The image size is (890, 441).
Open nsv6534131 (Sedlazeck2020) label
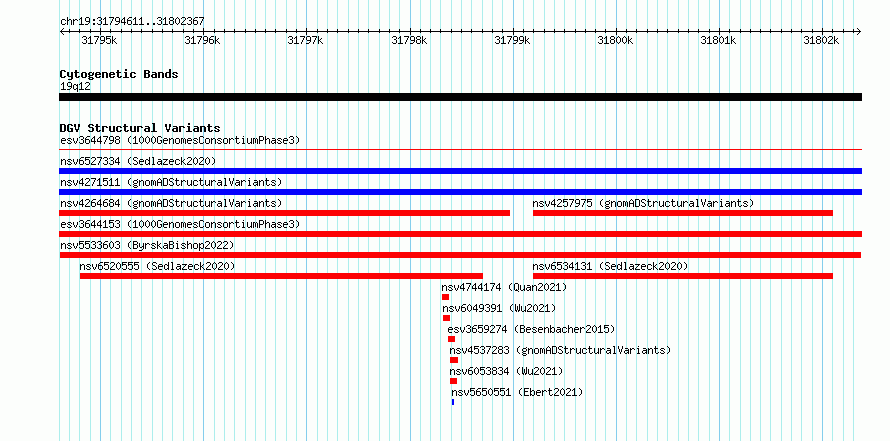pos(610,266)
